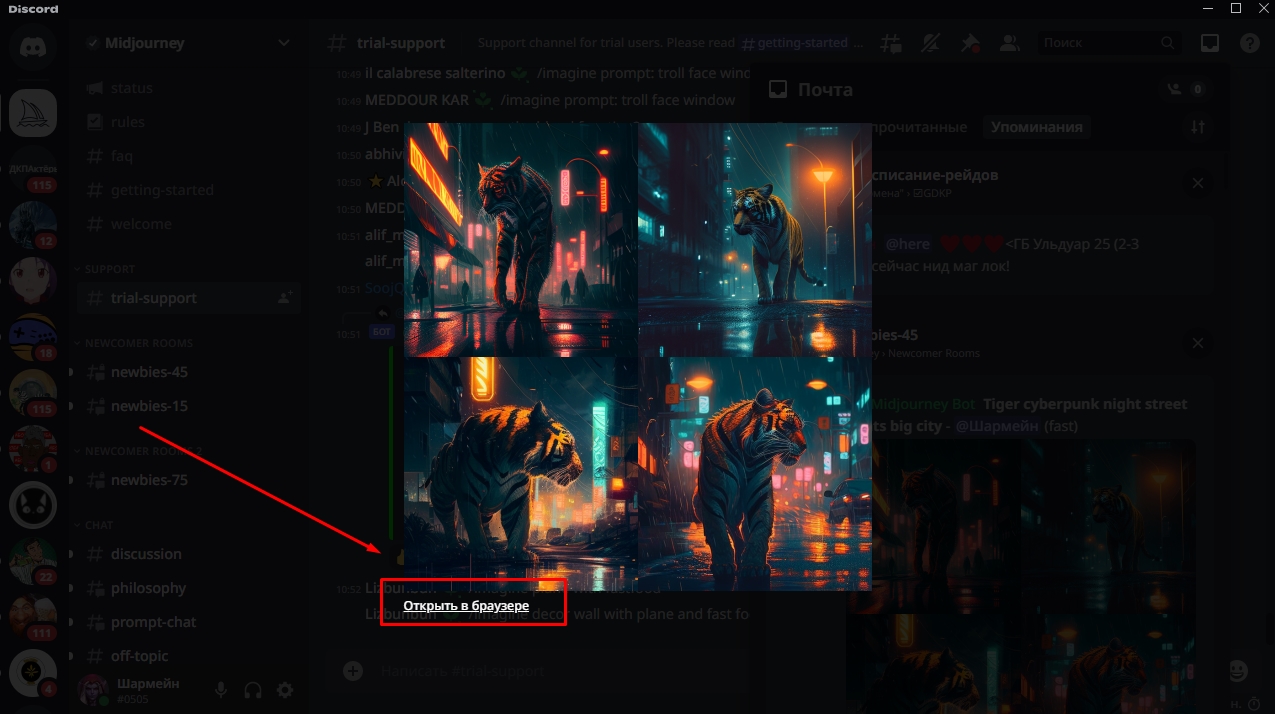Screen dimensions: 1275x714
Task: Click the notification bell mute icon
Action: [930, 43]
